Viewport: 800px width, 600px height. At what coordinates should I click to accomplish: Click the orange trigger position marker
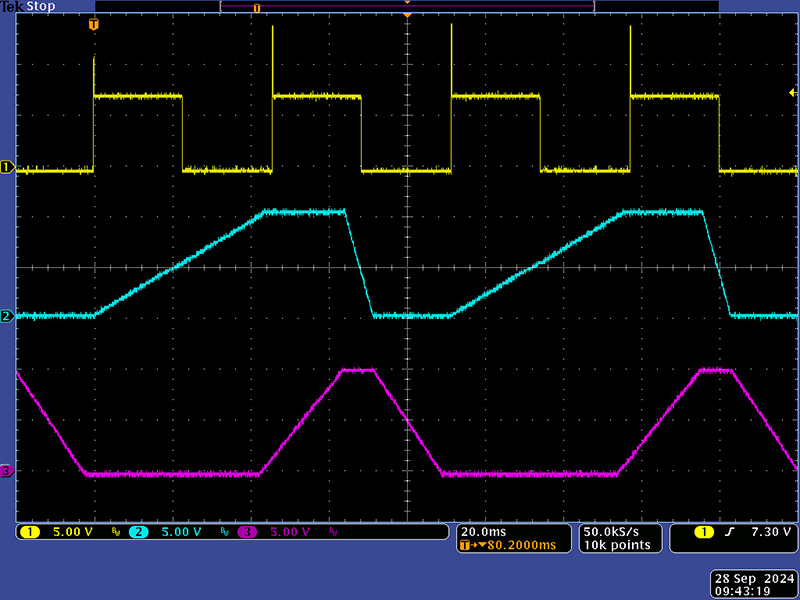(94, 24)
